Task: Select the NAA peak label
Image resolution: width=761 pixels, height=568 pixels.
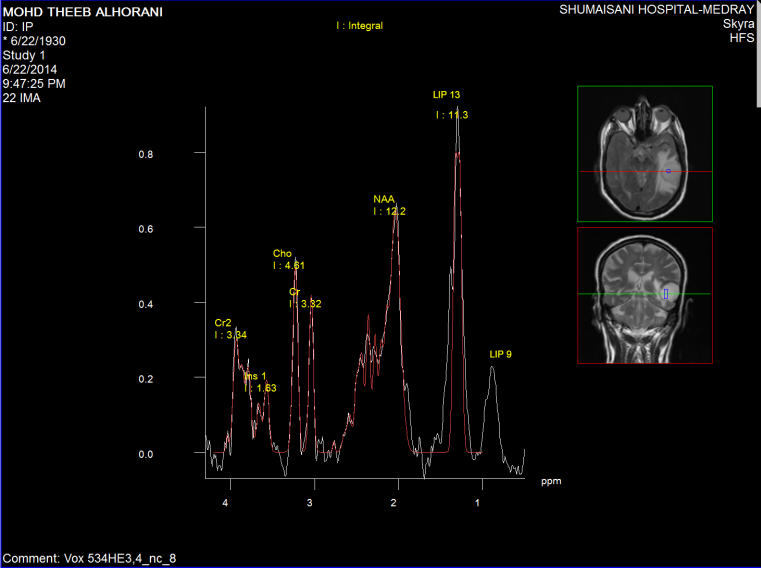Action: 384,200
